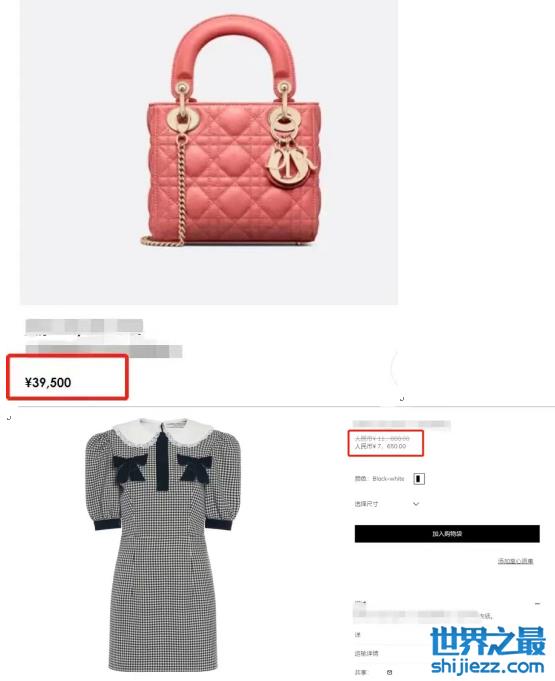Click the 共享 share label
The width and height of the screenshot is (555, 681).
pos(360,672)
